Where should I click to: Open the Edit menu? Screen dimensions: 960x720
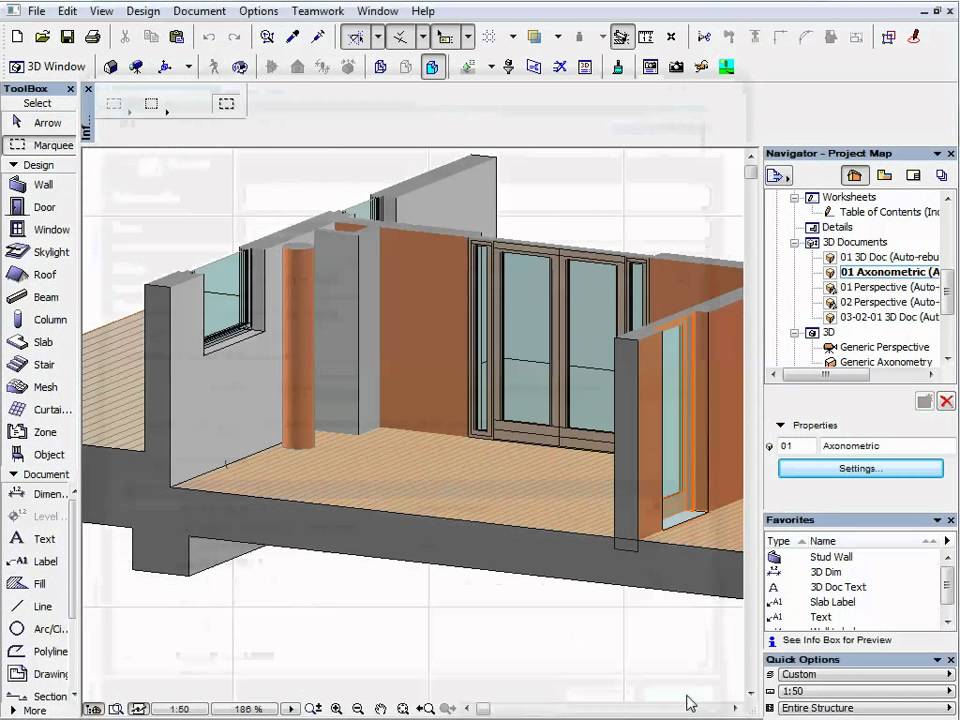67,11
